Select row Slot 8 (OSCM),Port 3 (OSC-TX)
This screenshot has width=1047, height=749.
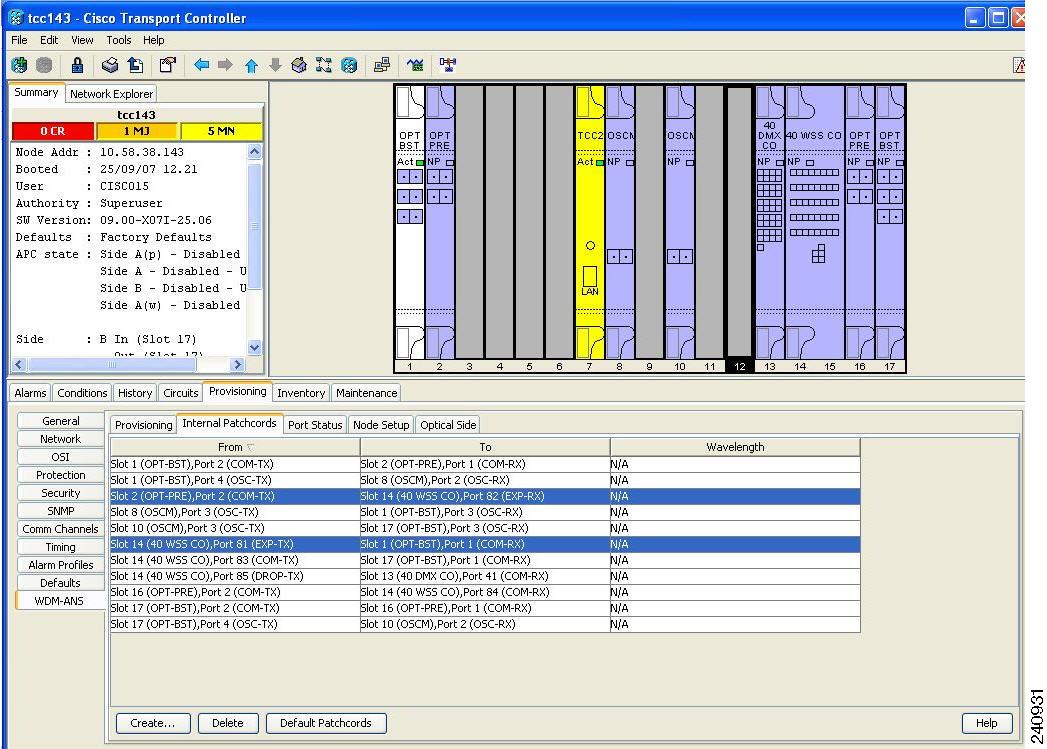(x=485, y=513)
